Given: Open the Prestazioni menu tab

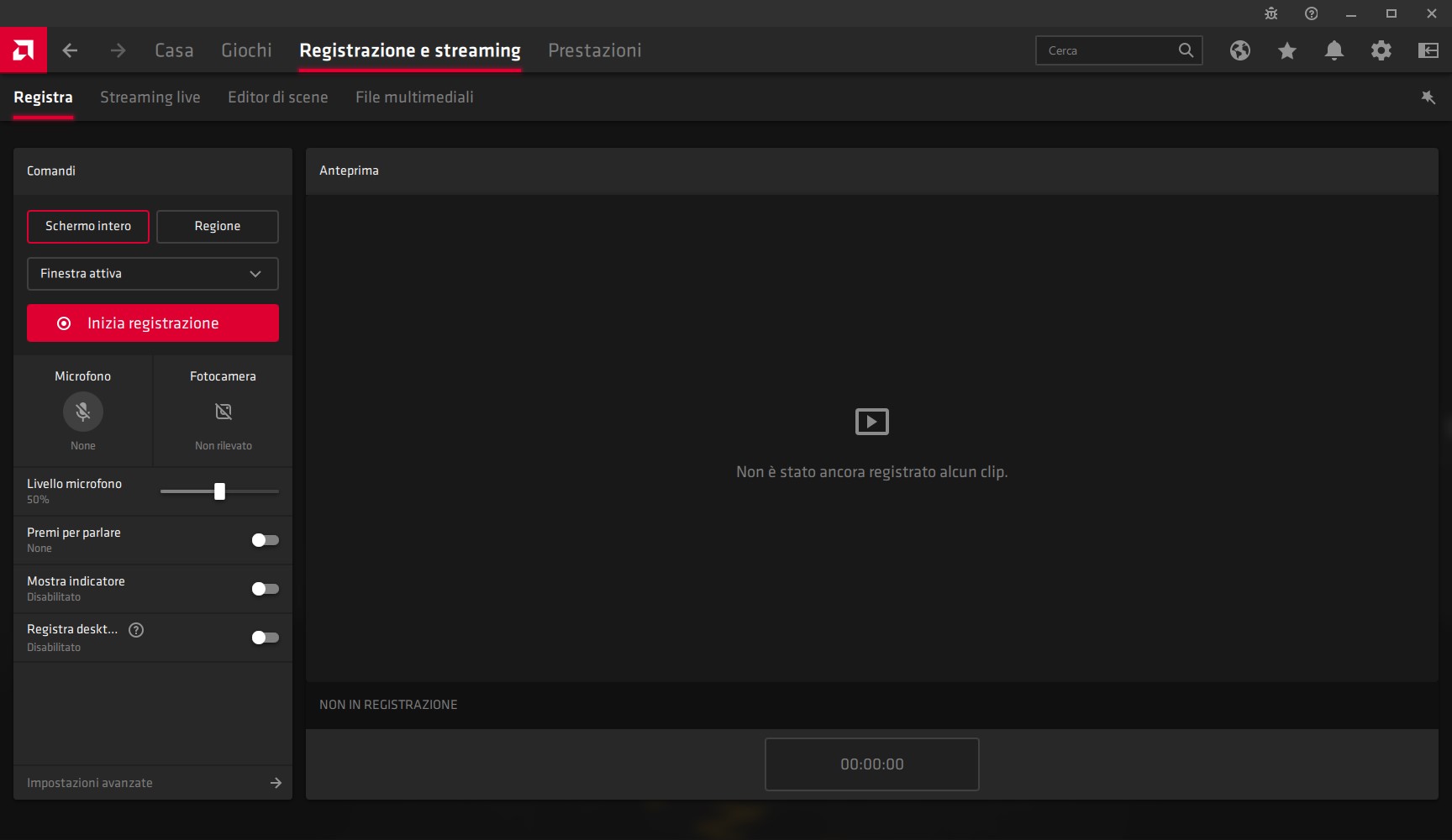Looking at the screenshot, I should point(594,50).
